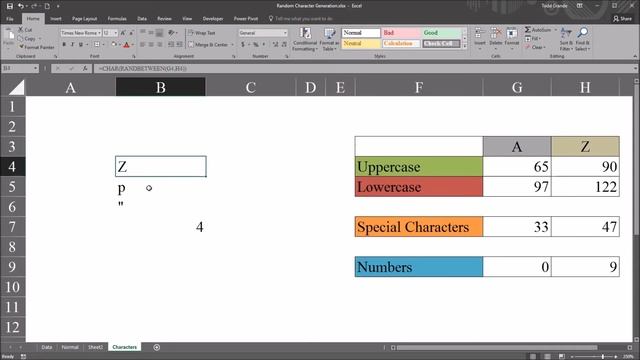Click the Cut scissors icon

[x=21, y=29]
